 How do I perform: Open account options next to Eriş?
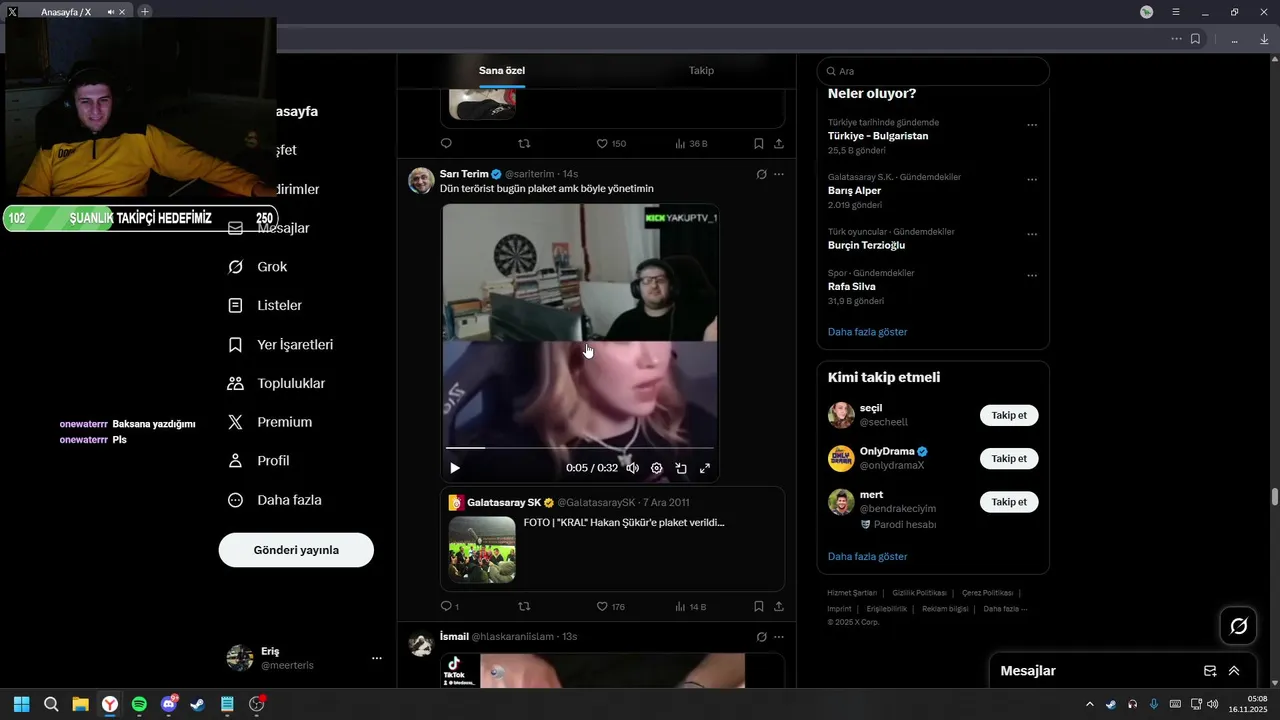[x=377, y=658]
